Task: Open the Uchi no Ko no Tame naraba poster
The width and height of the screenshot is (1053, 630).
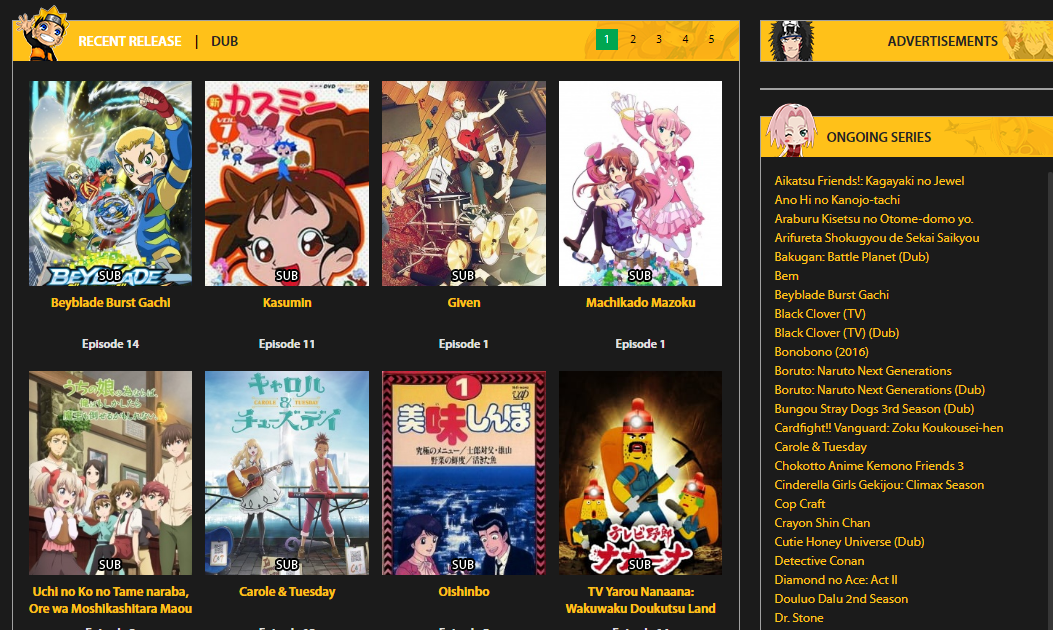Action: (110, 473)
